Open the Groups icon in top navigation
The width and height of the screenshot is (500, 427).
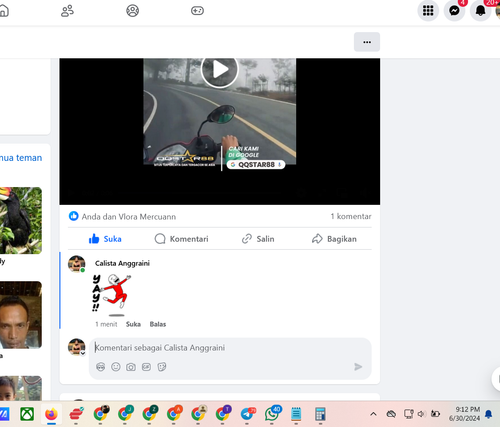[132, 11]
